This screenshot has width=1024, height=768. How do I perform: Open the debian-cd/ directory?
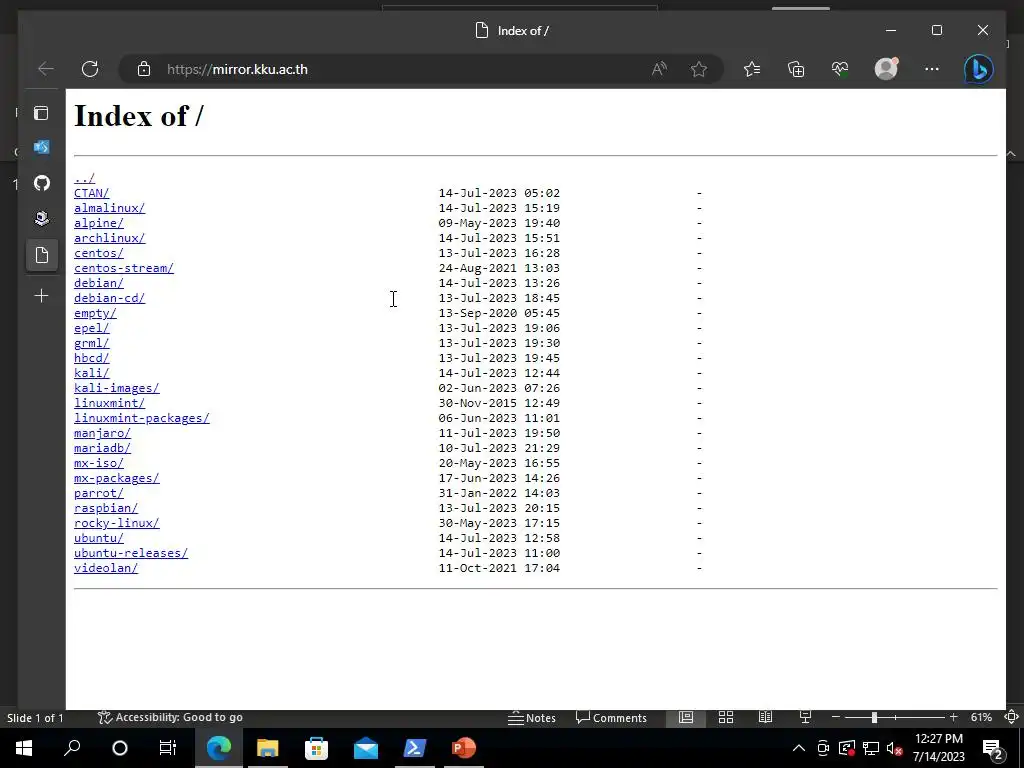click(x=109, y=298)
